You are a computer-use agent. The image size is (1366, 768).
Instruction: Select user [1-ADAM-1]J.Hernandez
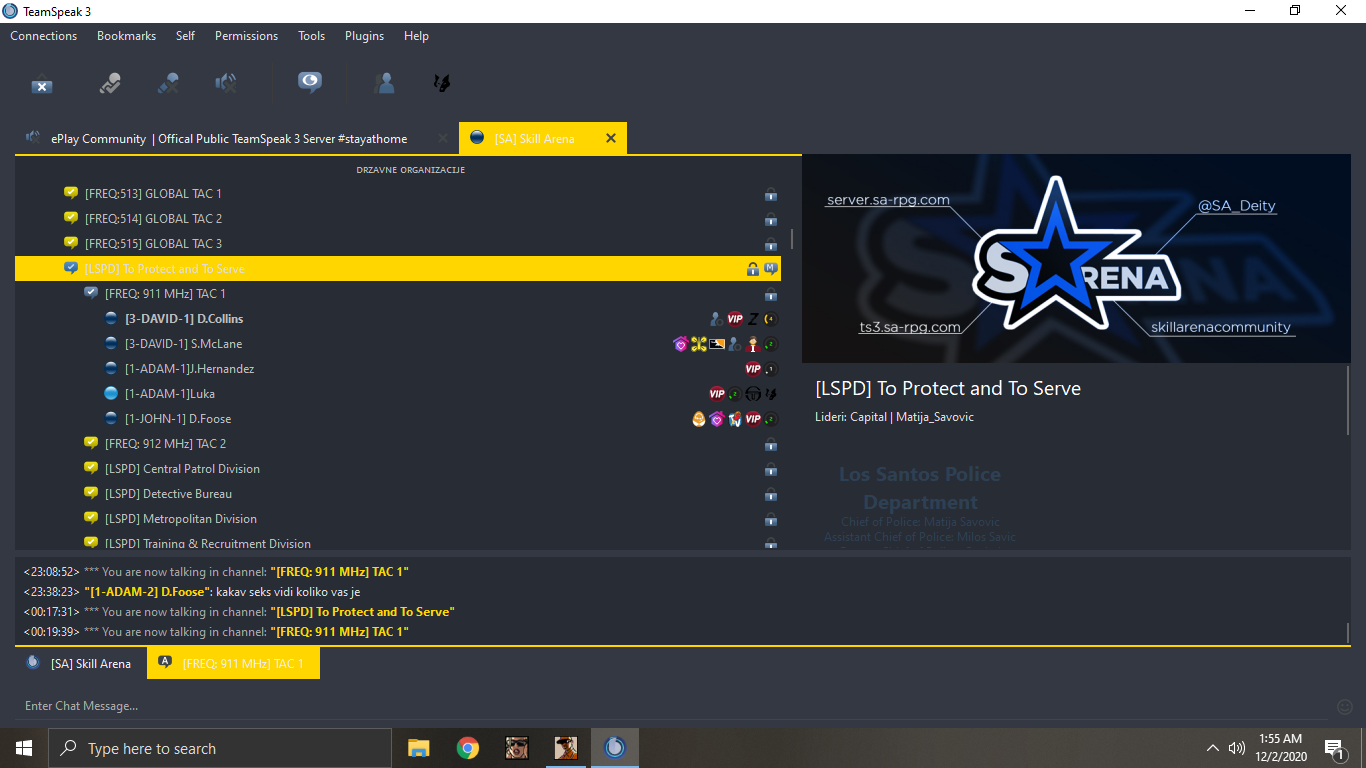189,368
